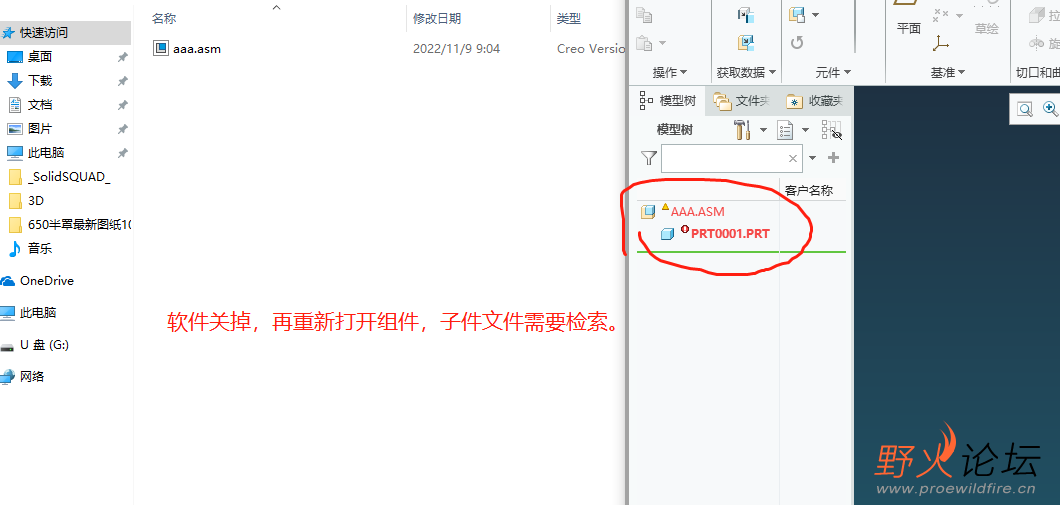
Task: Expand the 操作 group dropdown
Action: [x=669, y=72]
